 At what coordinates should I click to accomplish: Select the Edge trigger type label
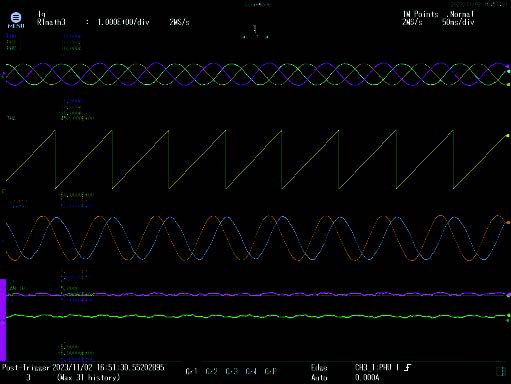319,368
